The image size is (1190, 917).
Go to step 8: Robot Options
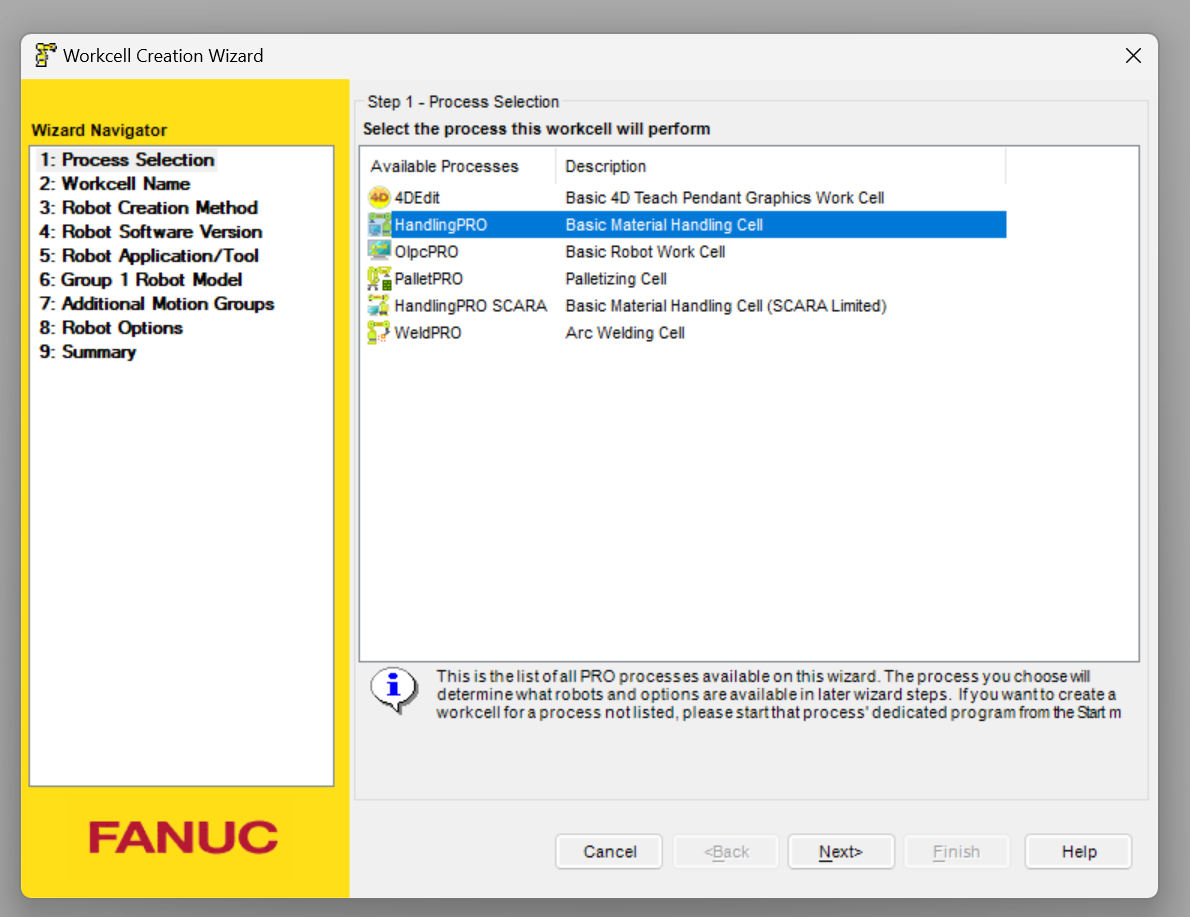tap(111, 328)
